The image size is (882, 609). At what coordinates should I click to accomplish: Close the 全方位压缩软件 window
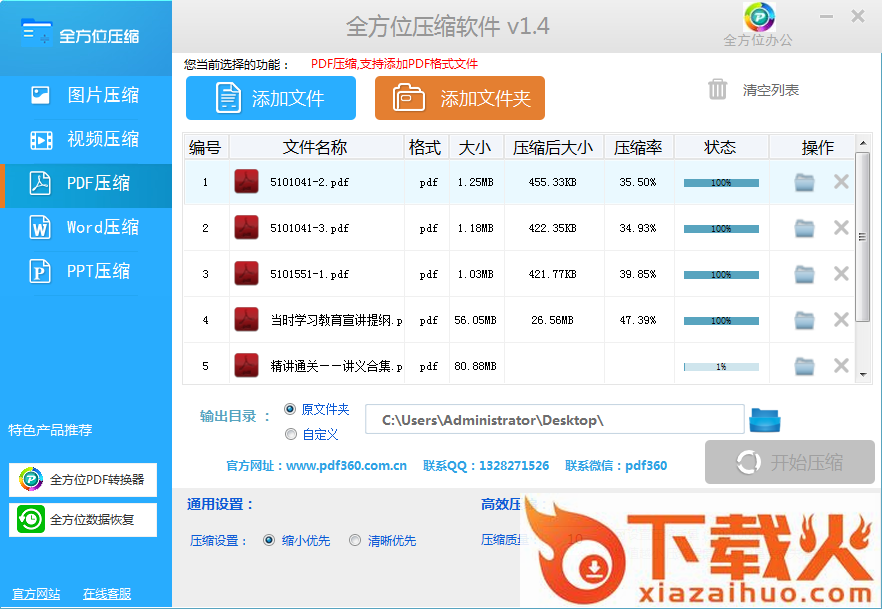[x=858, y=16]
